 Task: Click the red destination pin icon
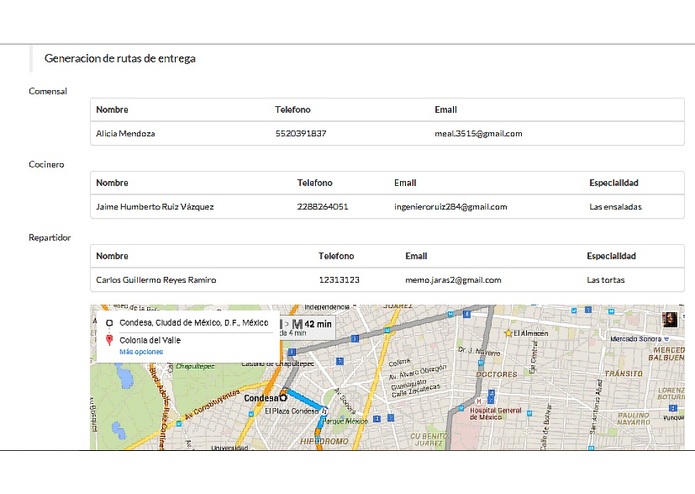(x=109, y=340)
